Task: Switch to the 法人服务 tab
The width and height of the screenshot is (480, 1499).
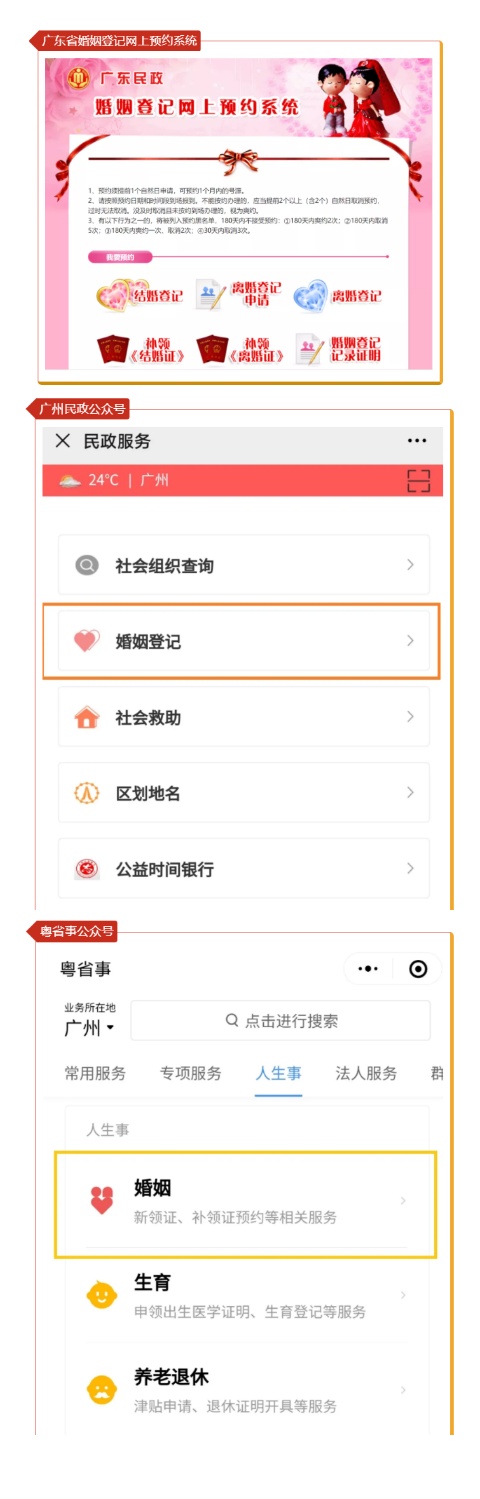Action: 366,1074
